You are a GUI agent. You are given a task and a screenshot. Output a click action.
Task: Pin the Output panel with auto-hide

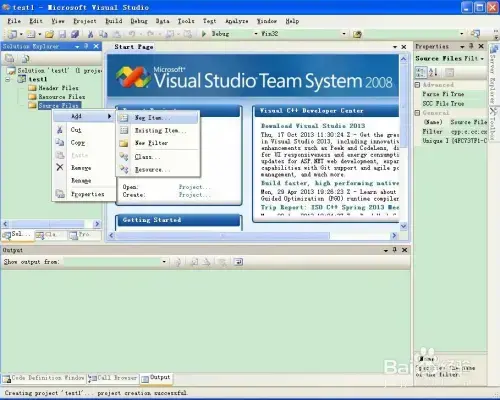point(395,250)
